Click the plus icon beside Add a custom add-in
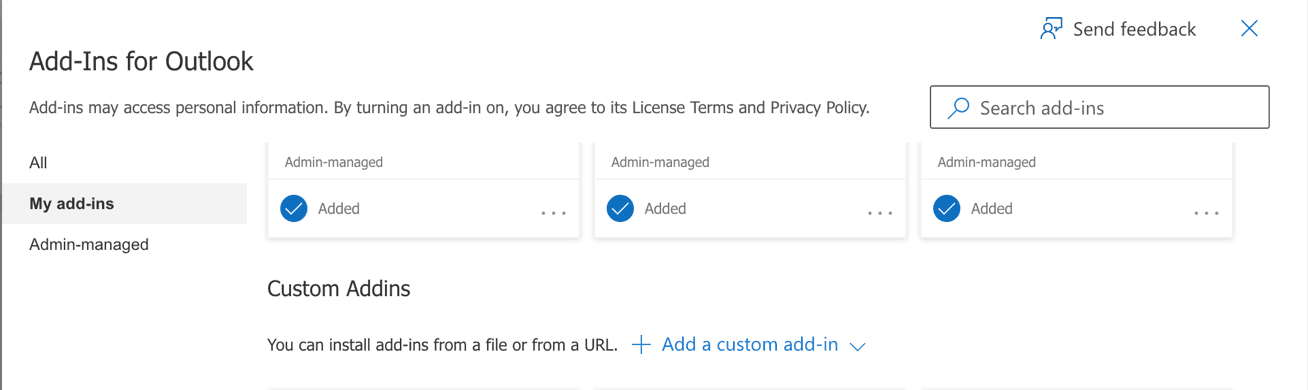Screen dimensions: 1308x390 (x=642, y=344)
